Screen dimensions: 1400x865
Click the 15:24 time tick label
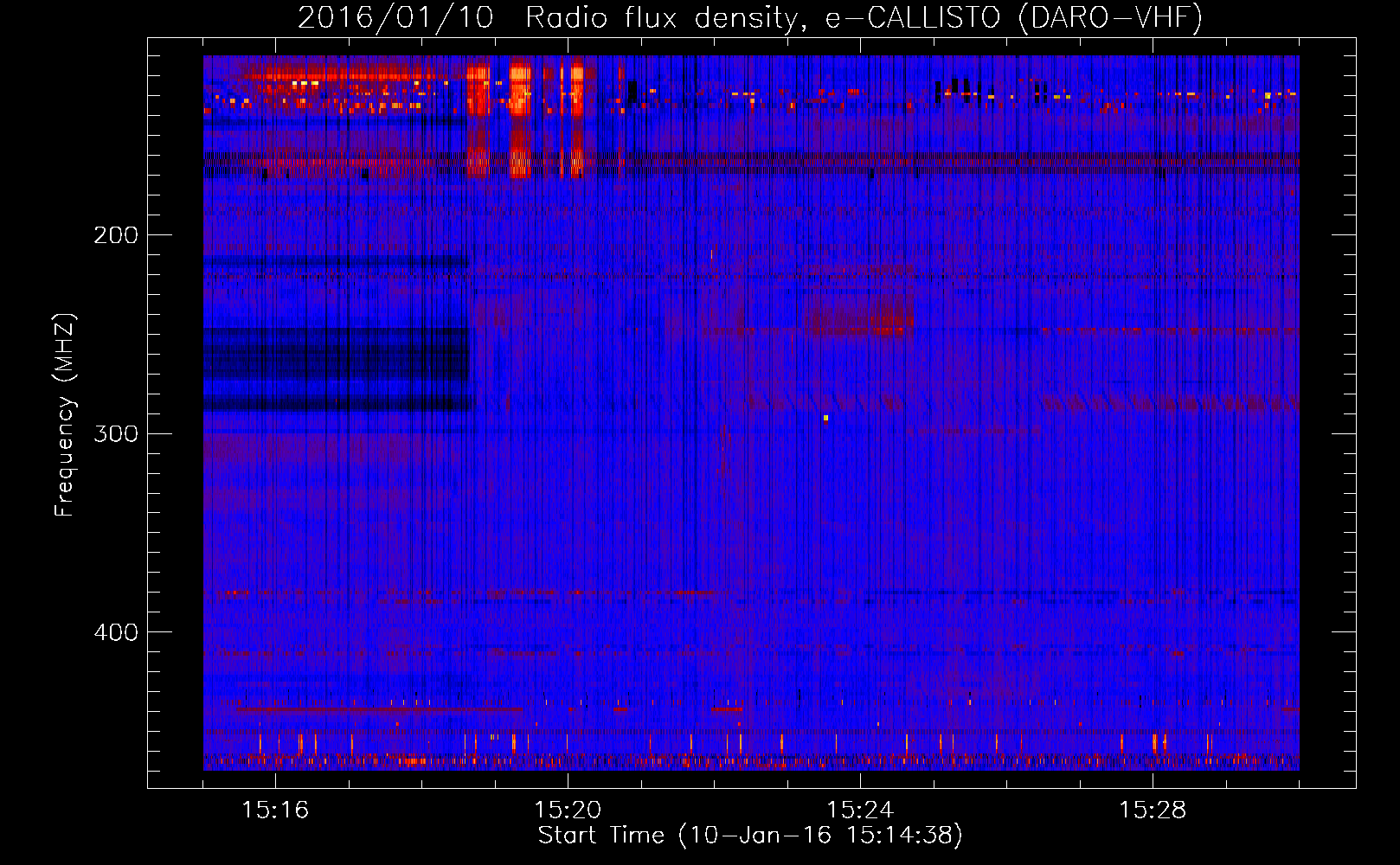coord(860,810)
